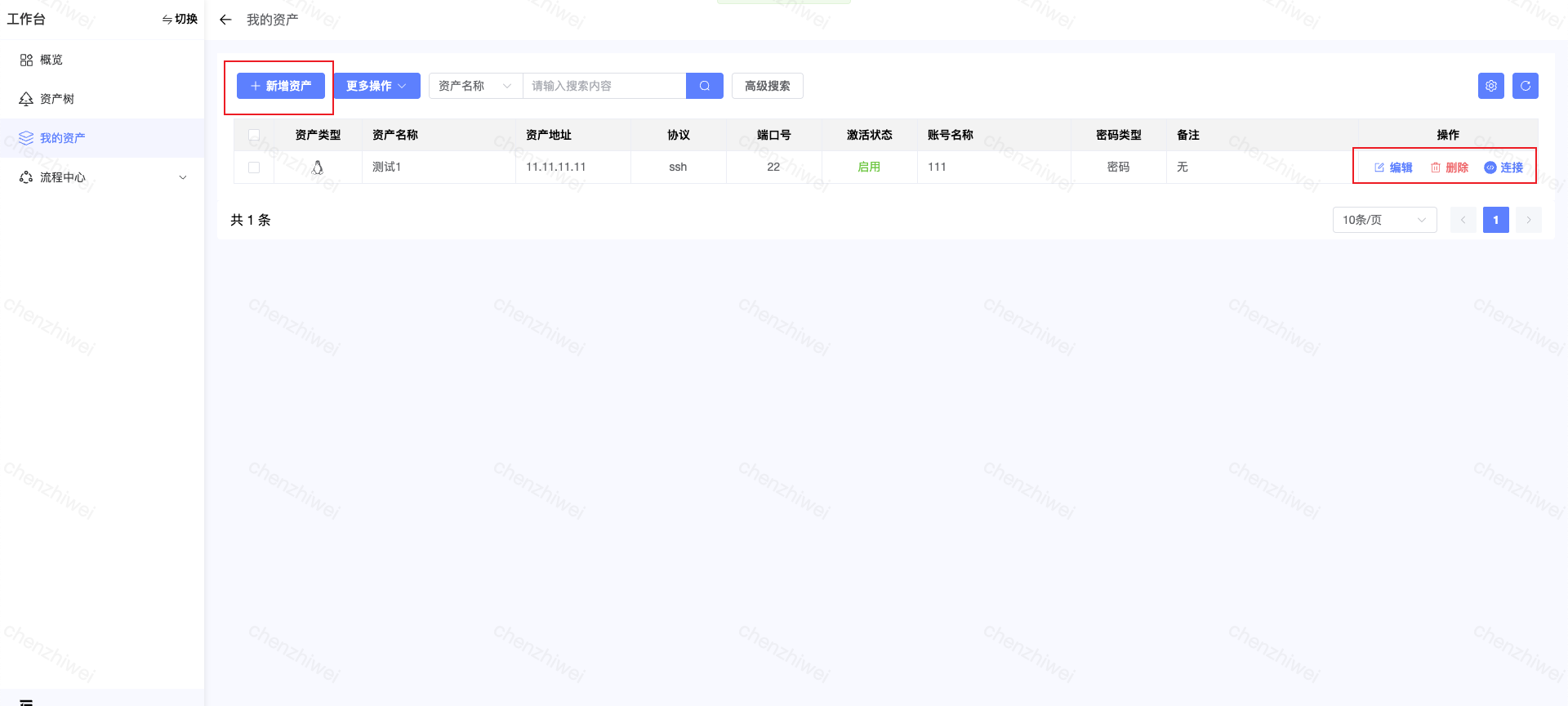This screenshot has width=1568, height=706.
Task: Click 删除 to delete 测试1
Action: 1450,168
